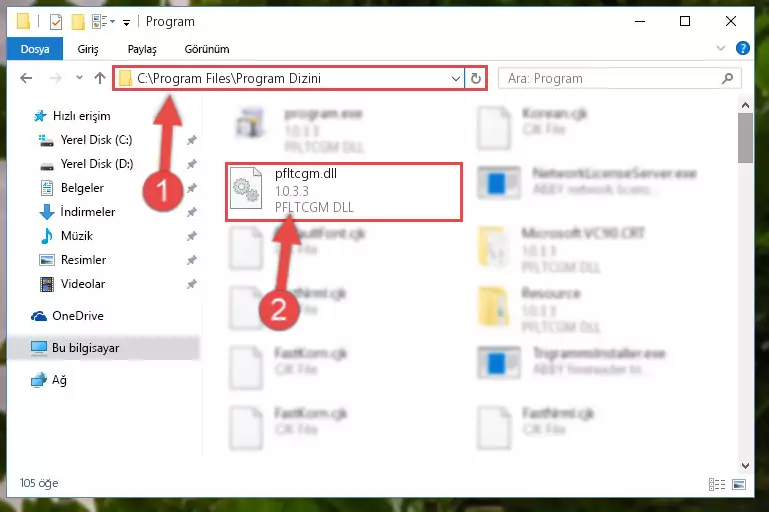Click the Forward navigation arrow

point(55,78)
